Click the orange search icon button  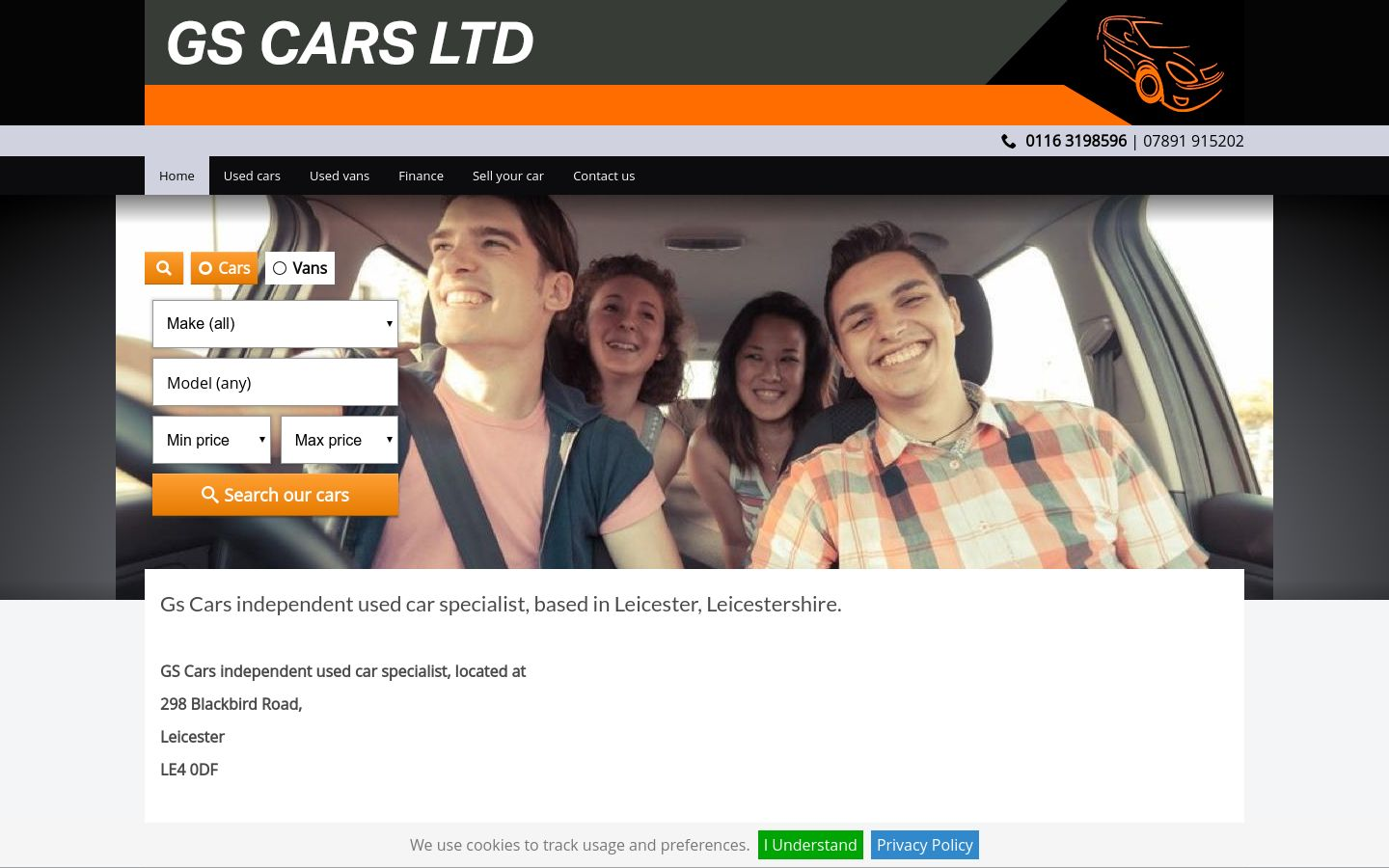[164, 268]
